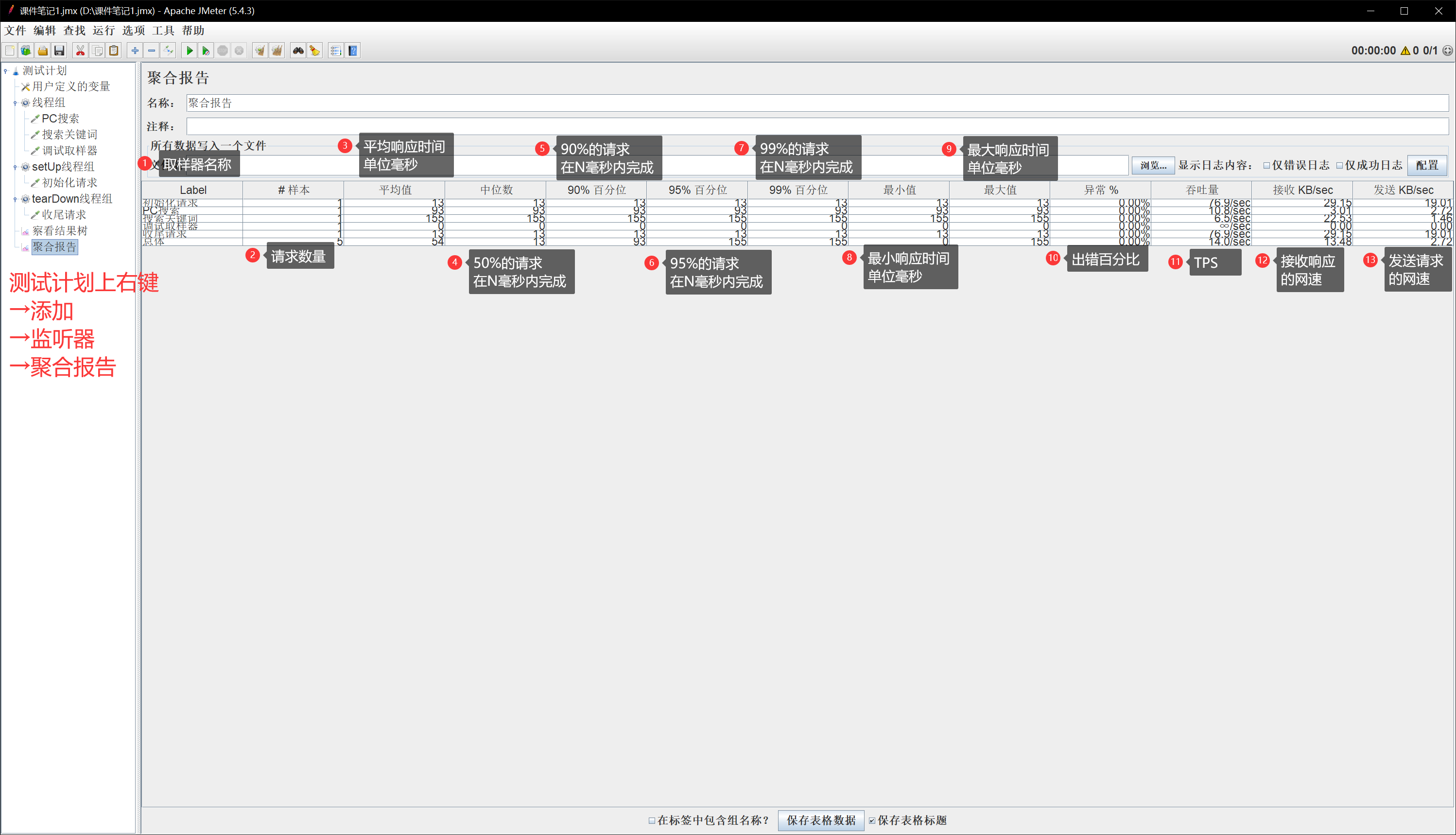Select 察看结果树 in the tree
This screenshot has height=835, width=1456.
60,231
